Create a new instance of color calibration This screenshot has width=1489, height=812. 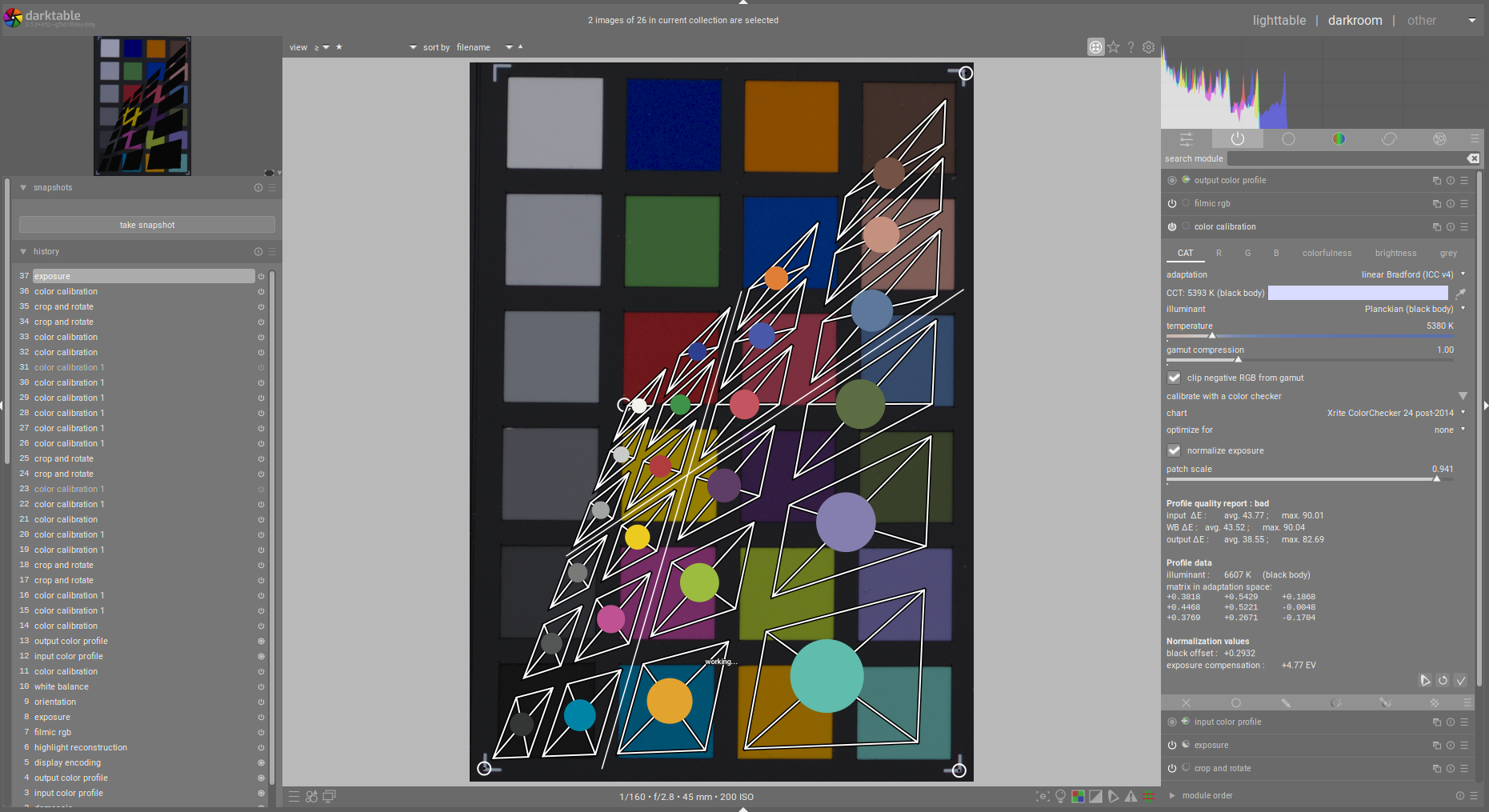pos(1436,226)
